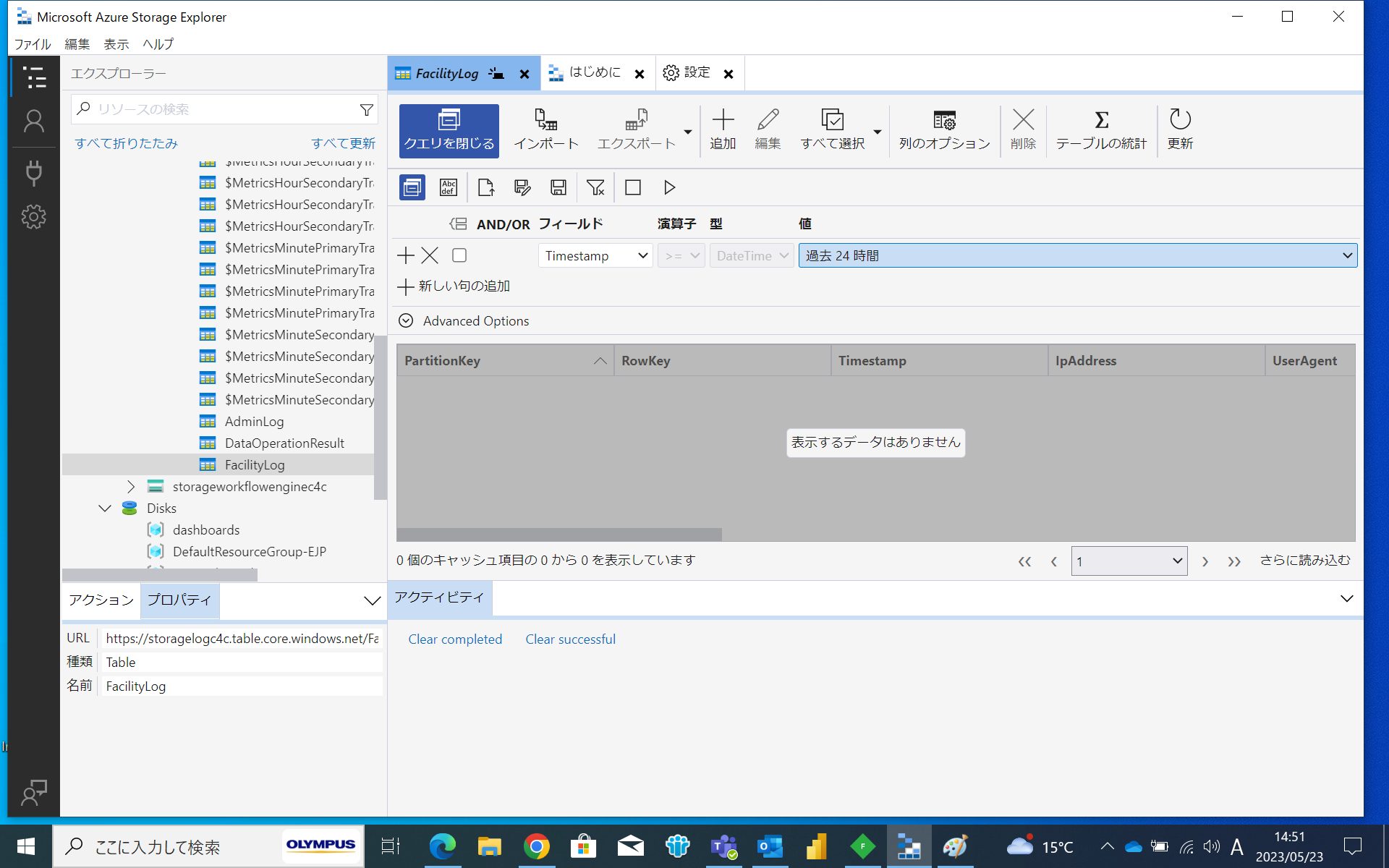Collapse the Disks tree node

coord(104,508)
